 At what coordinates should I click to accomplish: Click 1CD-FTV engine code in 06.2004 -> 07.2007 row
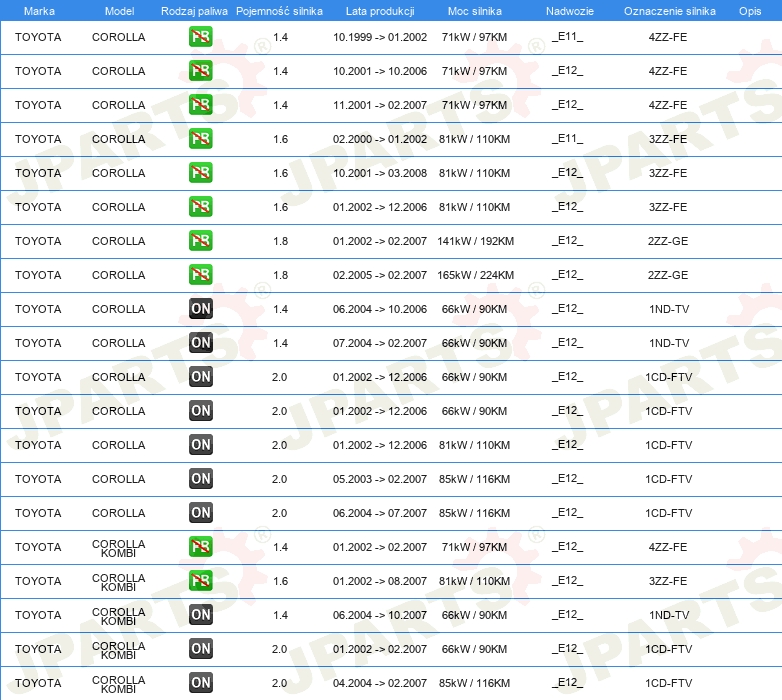click(668, 513)
